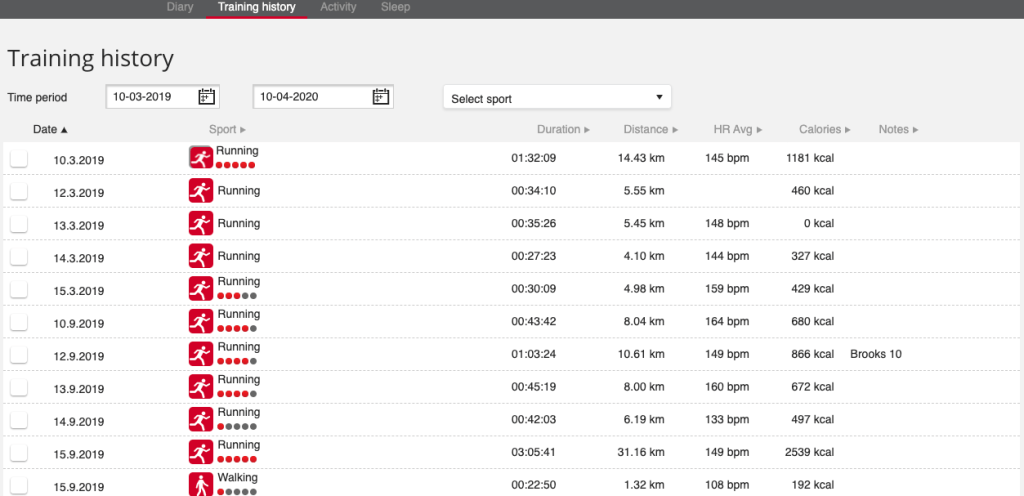Click running icon for the 12.9.2019 session
The width and height of the screenshot is (1024, 496).
pos(201,354)
